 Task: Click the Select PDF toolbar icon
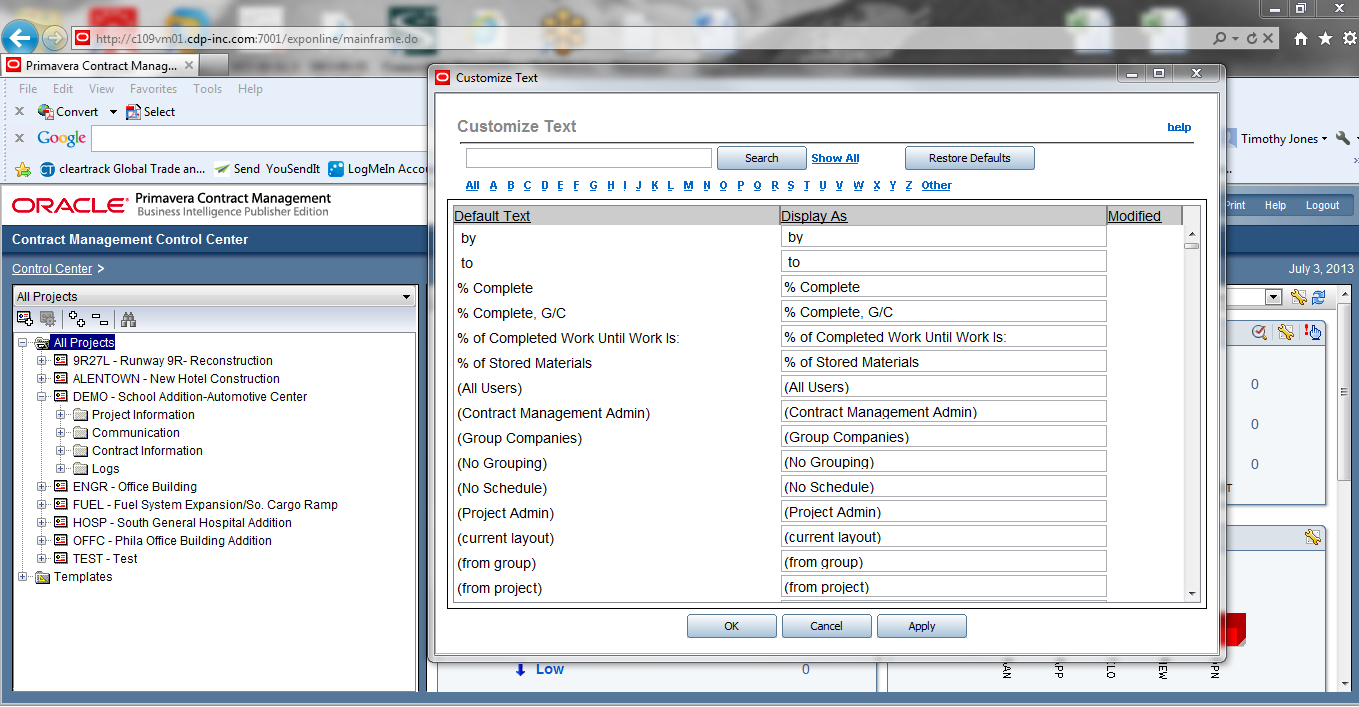click(x=133, y=112)
